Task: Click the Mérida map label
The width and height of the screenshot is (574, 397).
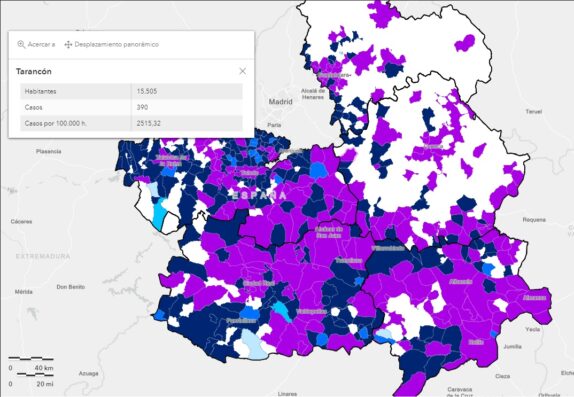Action: (x=24, y=292)
